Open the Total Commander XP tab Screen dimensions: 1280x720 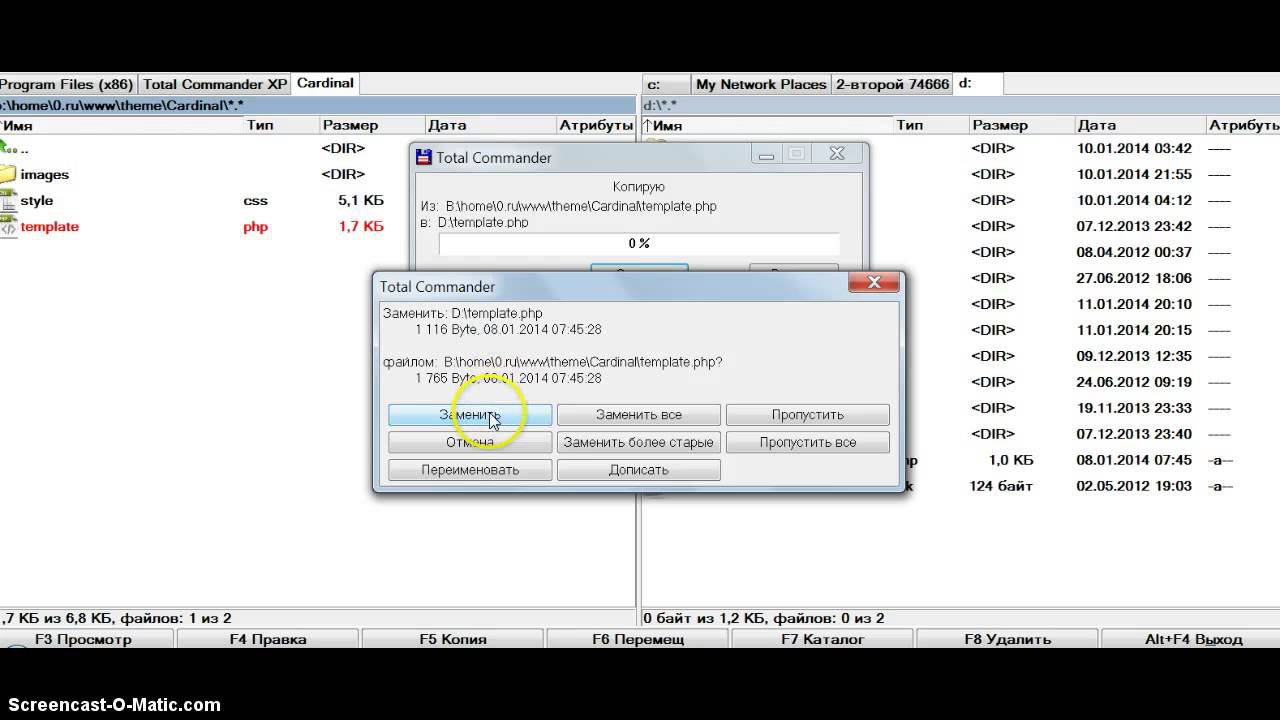215,84
